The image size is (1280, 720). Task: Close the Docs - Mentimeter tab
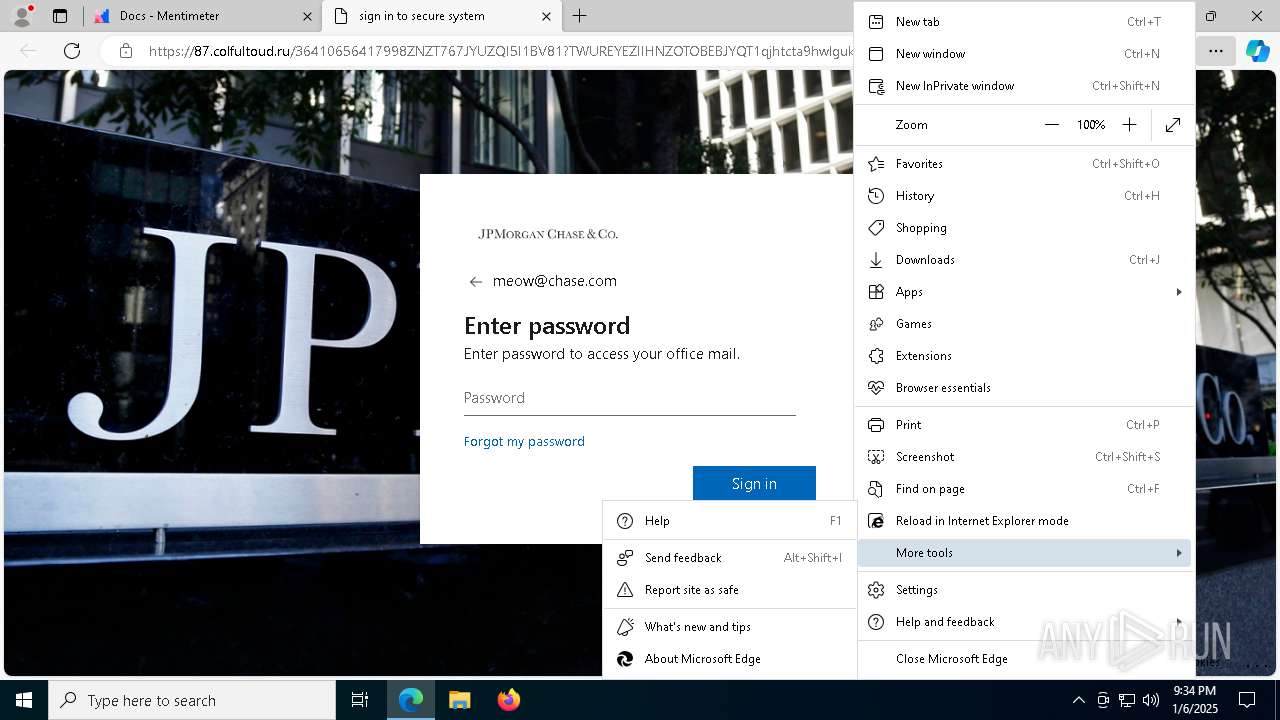pos(307,16)
